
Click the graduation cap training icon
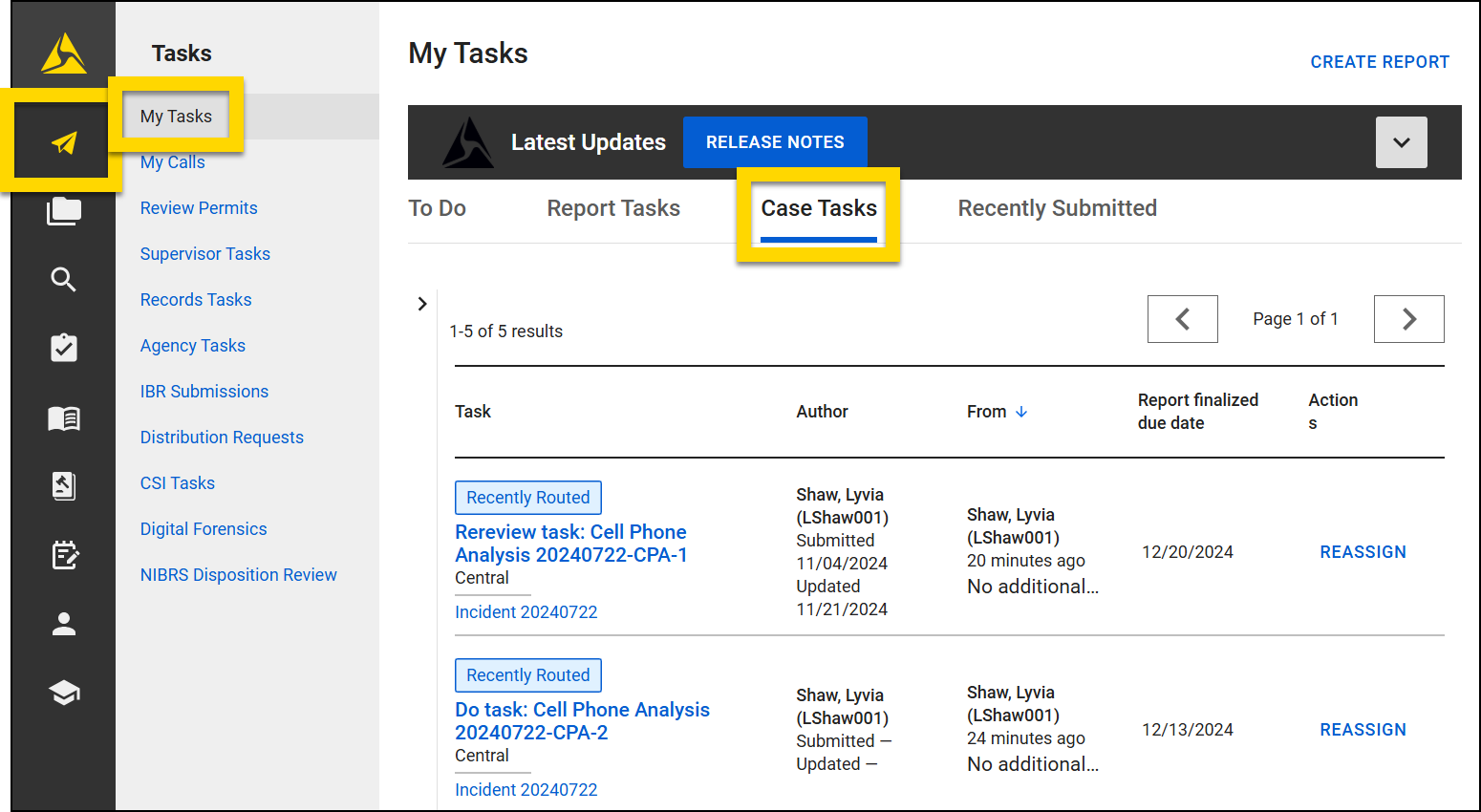pos(62,693)
